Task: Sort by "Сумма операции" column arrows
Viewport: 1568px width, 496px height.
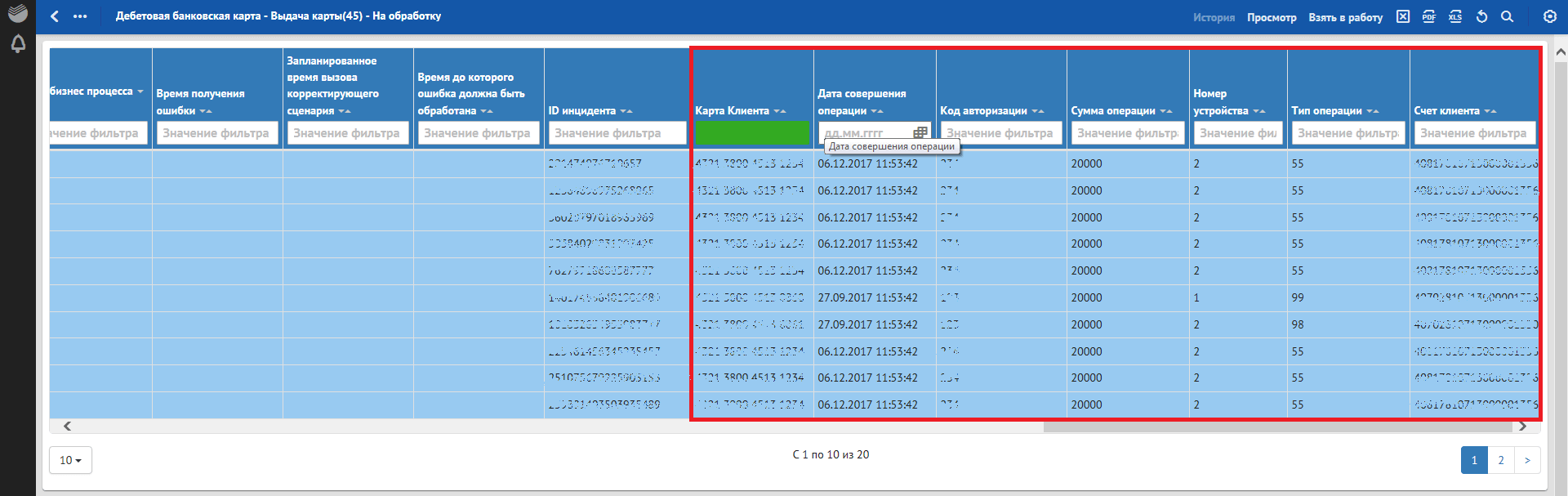Action: [1165, 111]
